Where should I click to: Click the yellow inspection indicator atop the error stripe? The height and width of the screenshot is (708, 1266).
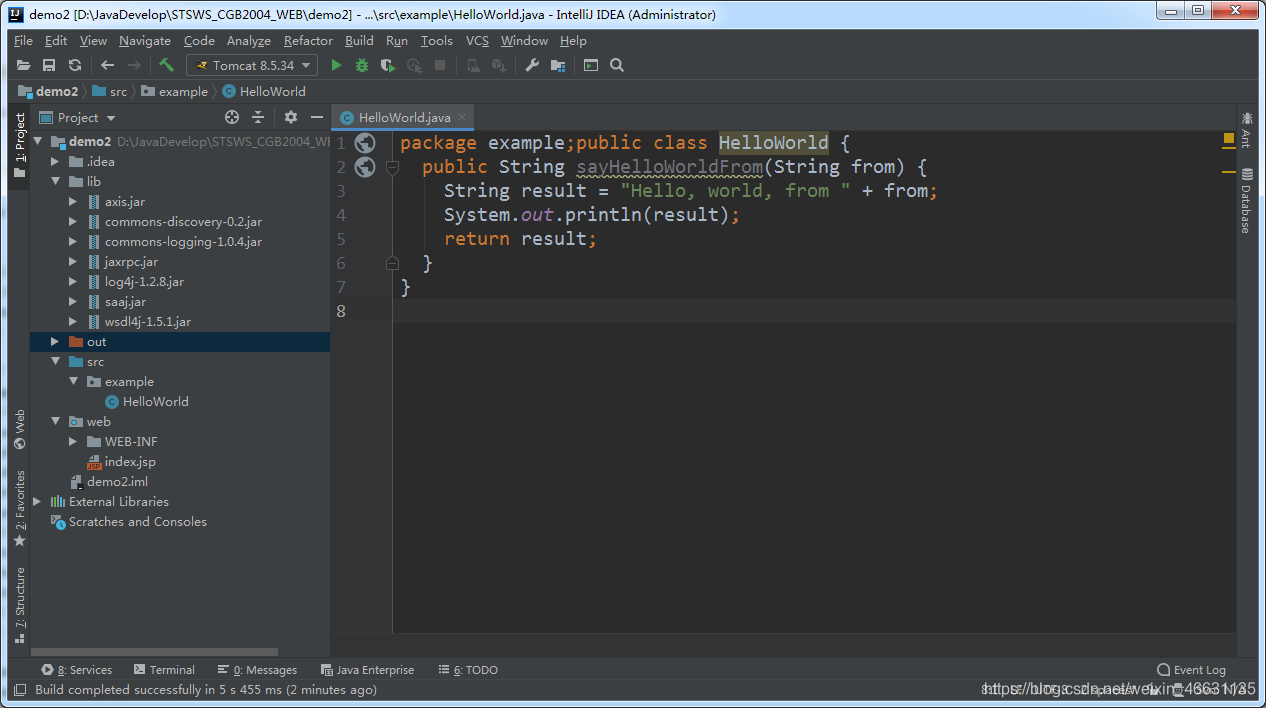tap(1228, 140)
